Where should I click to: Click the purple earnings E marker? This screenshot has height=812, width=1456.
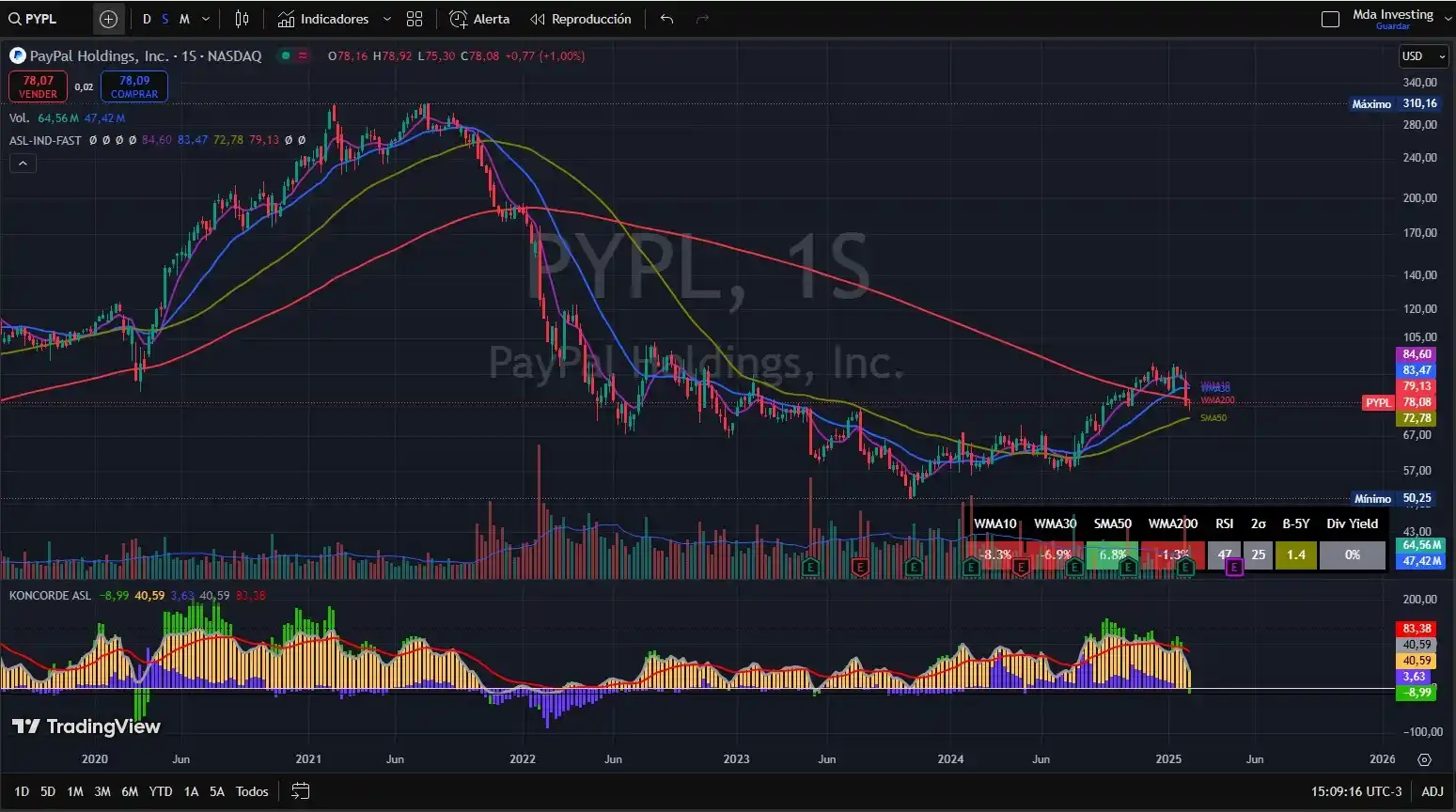(1234, 567)
